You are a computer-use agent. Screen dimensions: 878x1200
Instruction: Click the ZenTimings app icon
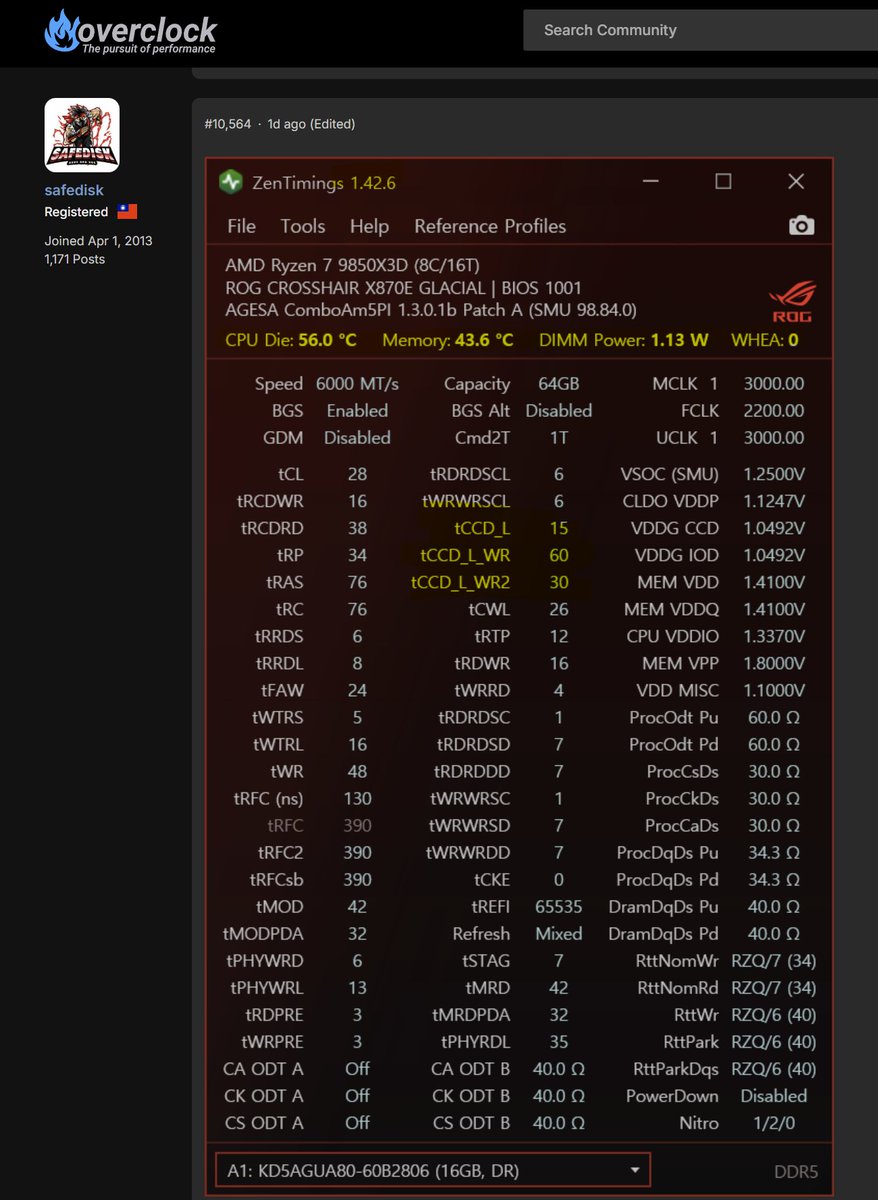click(231, 182)
